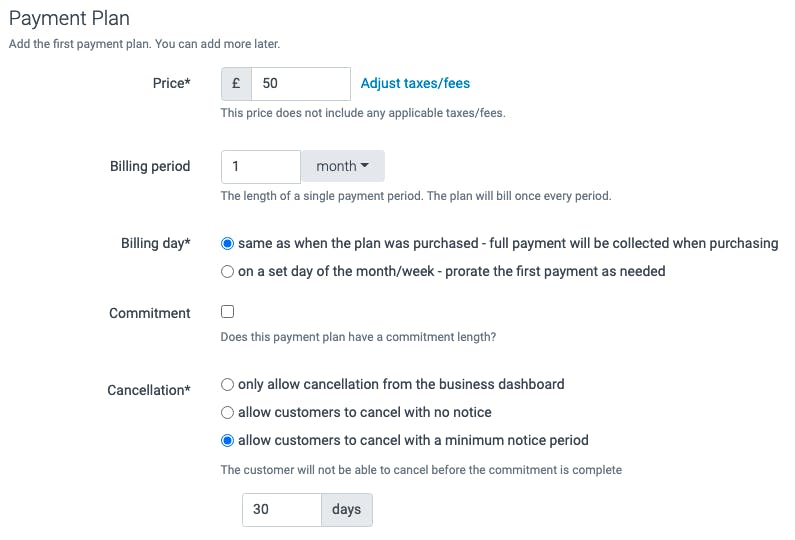Screen dimensions: 795x540
Task: Click the Commitment field label
Action: [150, 313]
